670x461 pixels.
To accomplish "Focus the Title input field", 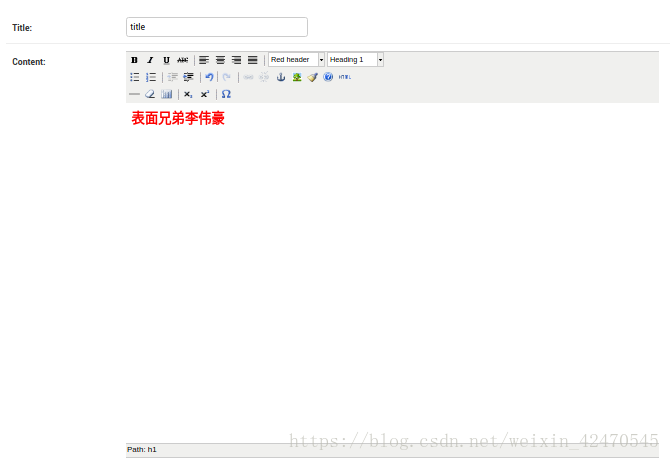I will [217, 27].
